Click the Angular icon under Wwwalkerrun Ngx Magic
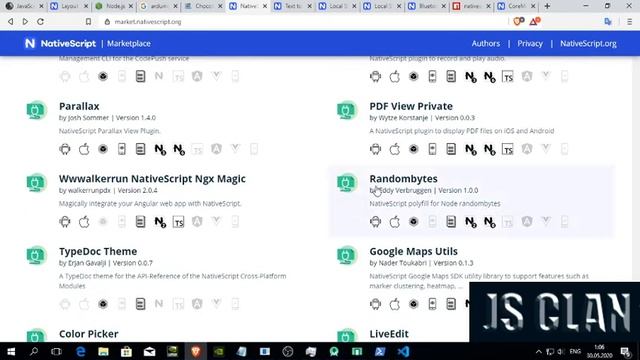Viewport: 640px width, 360px height. tap(198, 222)
